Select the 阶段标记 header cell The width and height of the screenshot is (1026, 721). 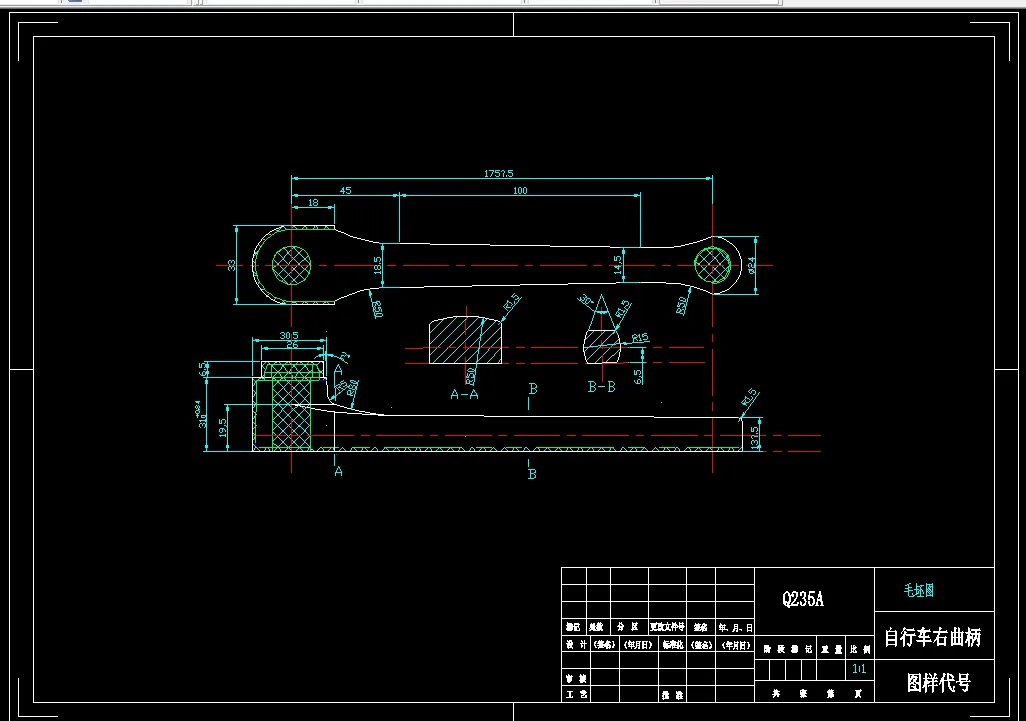click(788, 649)
